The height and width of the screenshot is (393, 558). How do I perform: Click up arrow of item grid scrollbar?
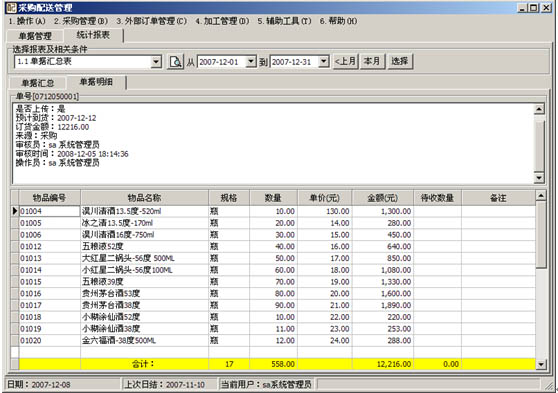tap(541, 195)
